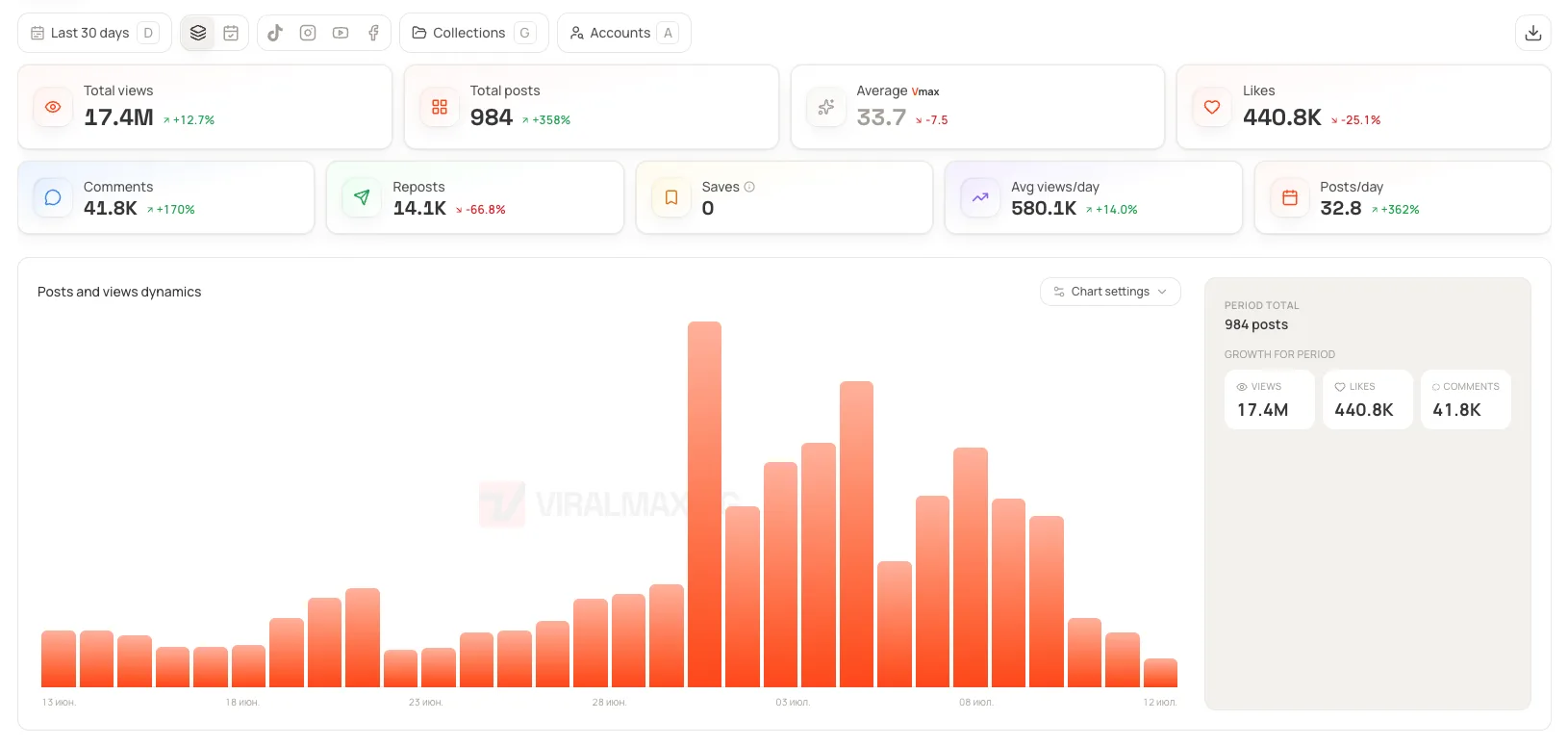Viewport: 1568px width, 746px height.
Task: Click the grid icon on Total posts
Action: click(440, 107)
